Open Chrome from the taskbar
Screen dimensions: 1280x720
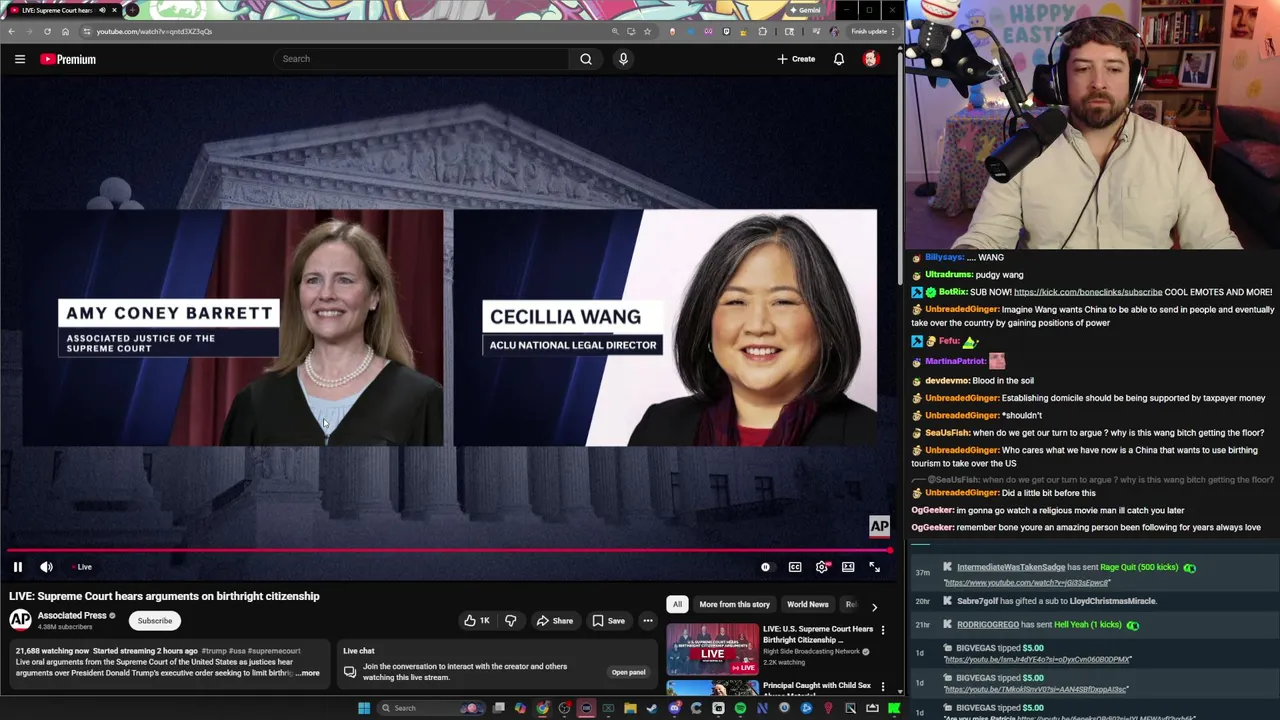pyautogui.click(x=542, y=708)
